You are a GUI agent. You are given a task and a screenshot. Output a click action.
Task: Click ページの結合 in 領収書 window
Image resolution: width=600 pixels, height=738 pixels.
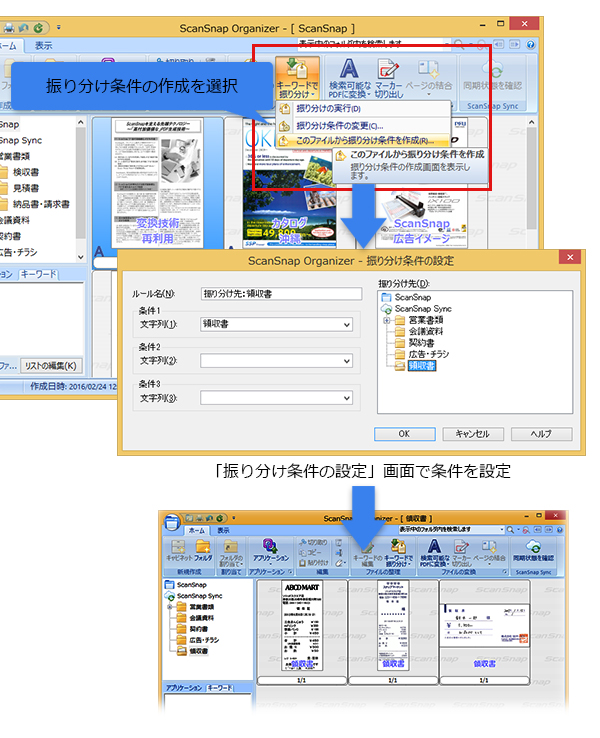(x=489, y=551)
